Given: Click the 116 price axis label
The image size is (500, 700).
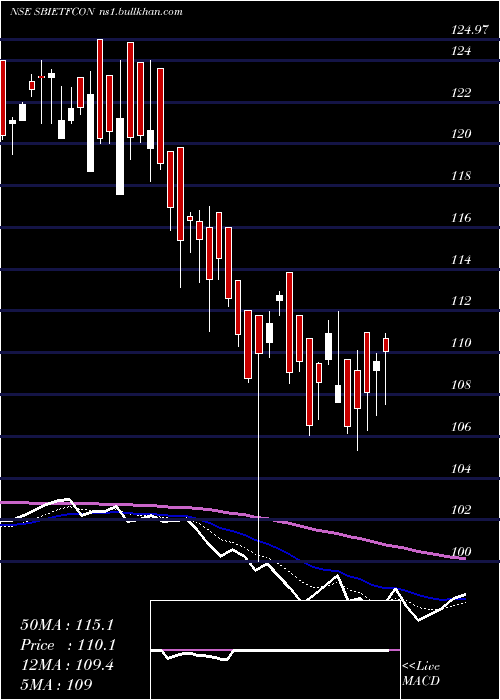Looking at the screenshot, I should coord(461,218).
